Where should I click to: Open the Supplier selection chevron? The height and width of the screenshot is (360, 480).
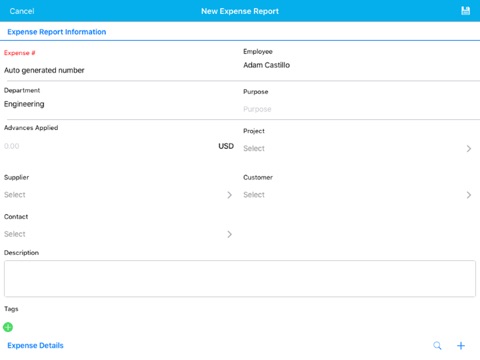click(x=229, y=195)
